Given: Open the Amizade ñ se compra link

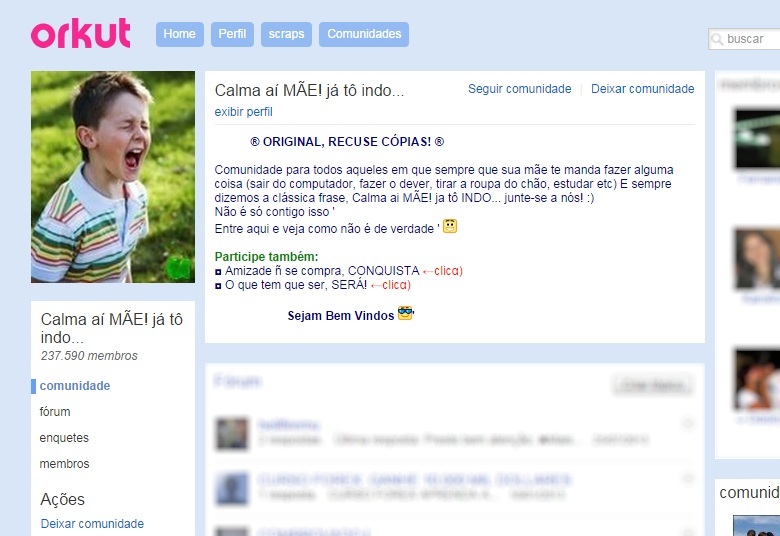Looking at the screenshot, I should [322, 271].
